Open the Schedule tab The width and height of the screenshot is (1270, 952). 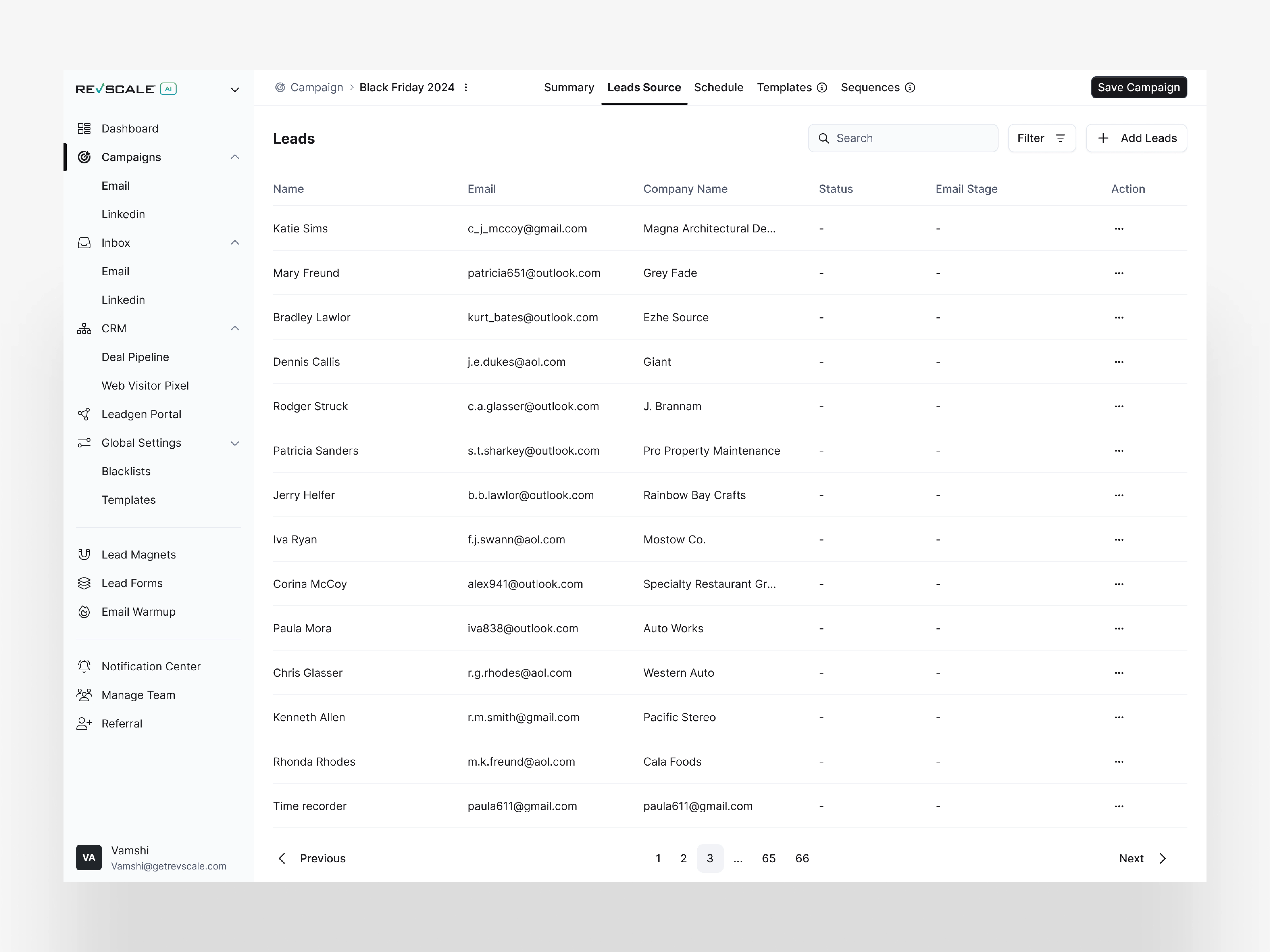coord(719,88)
